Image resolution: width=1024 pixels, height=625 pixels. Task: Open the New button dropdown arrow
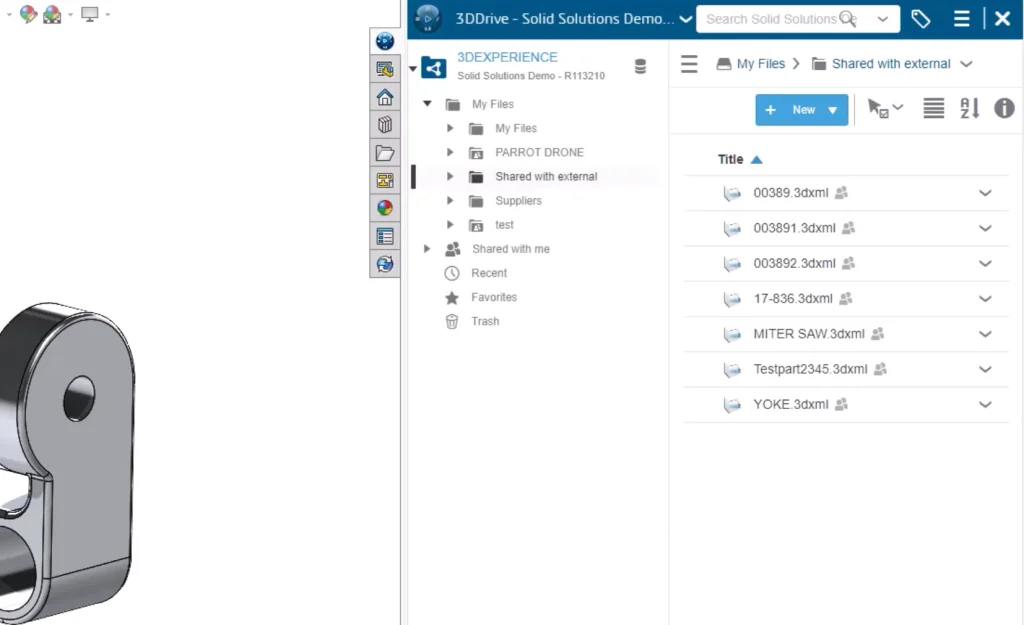[x=833, y=110]
